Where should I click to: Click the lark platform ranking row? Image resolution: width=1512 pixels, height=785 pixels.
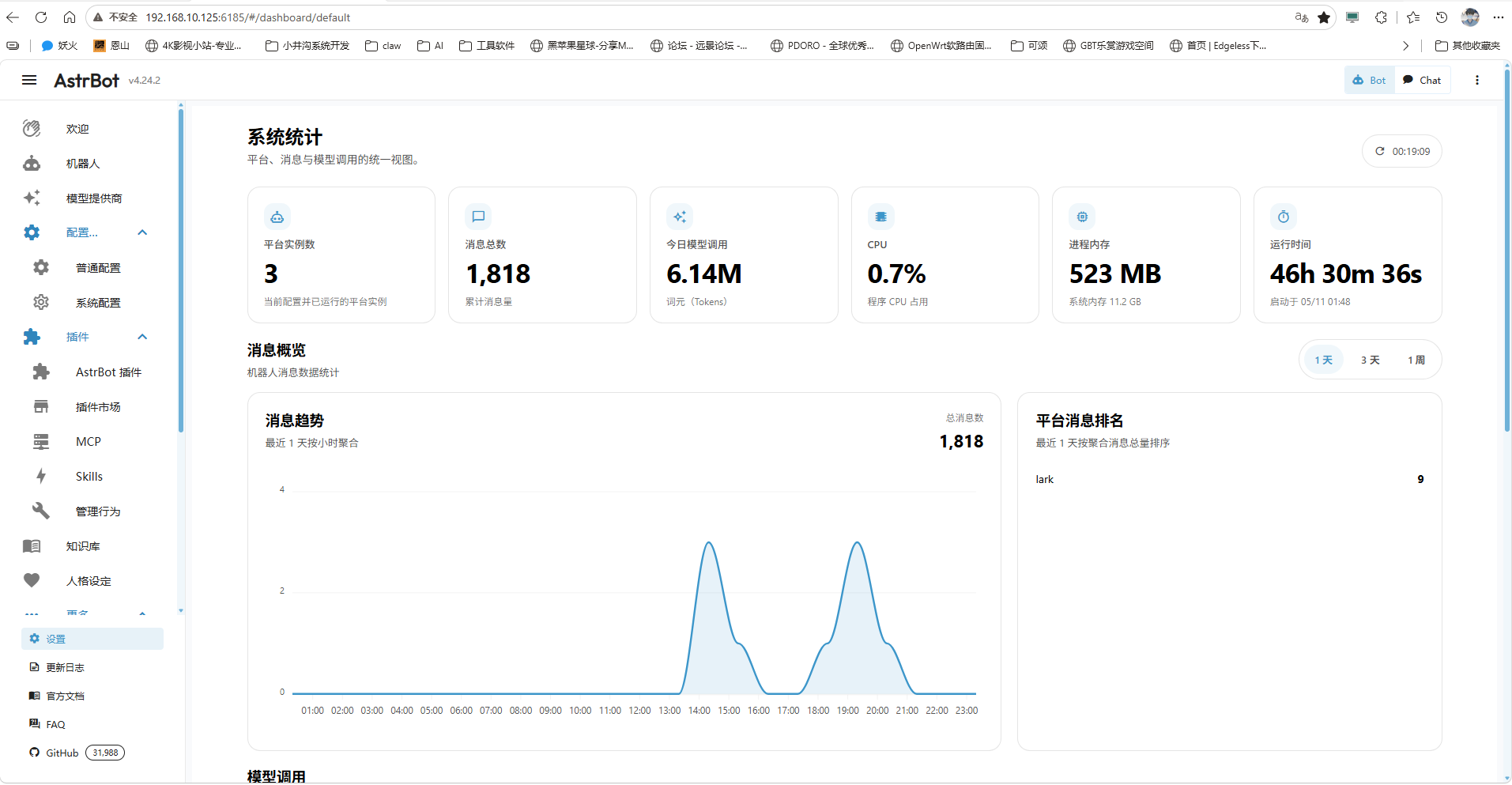[1229, 479]
